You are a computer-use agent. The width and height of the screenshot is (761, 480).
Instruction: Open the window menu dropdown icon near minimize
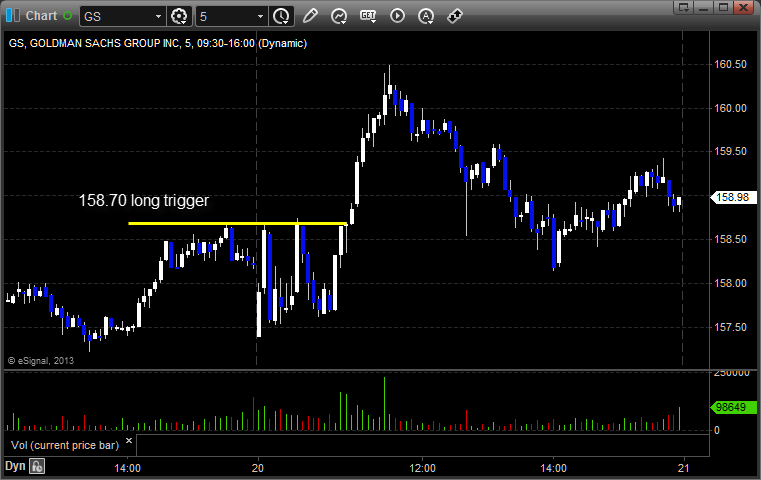pos(684,7)
